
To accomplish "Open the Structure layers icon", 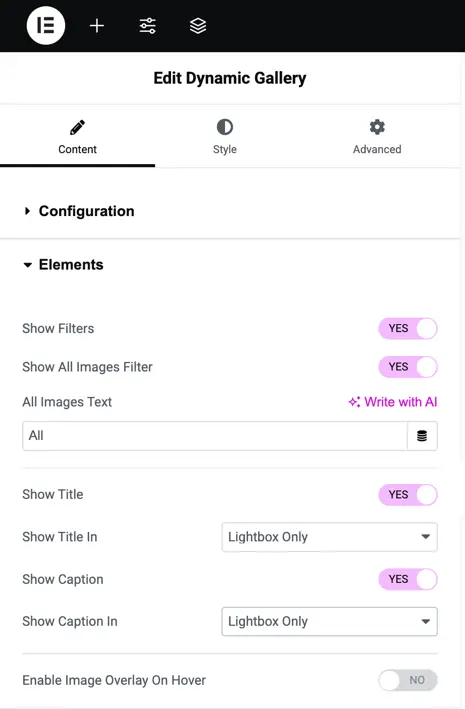I will click(198, 26).
